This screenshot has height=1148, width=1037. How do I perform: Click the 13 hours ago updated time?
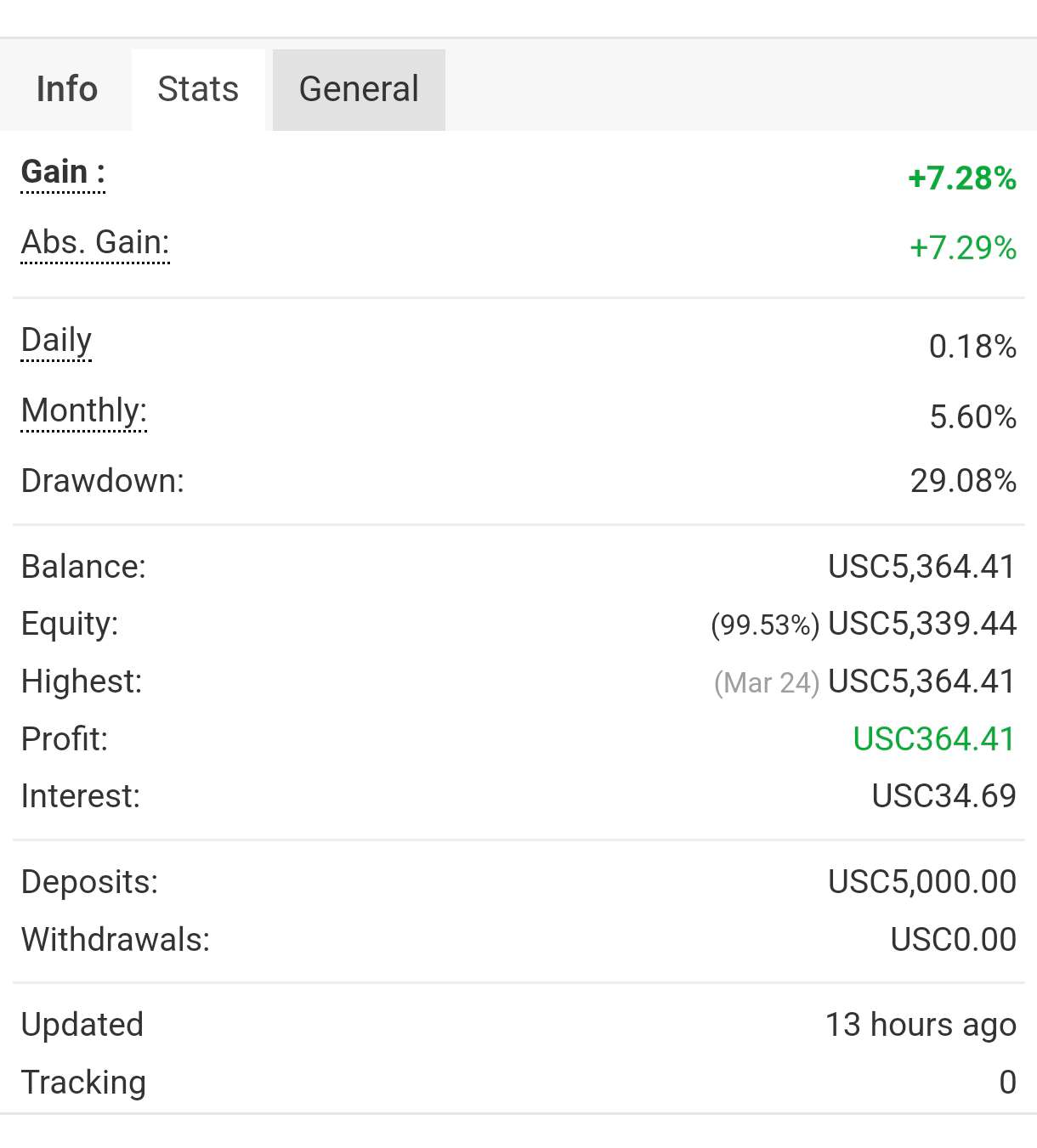pos(921,1025)
